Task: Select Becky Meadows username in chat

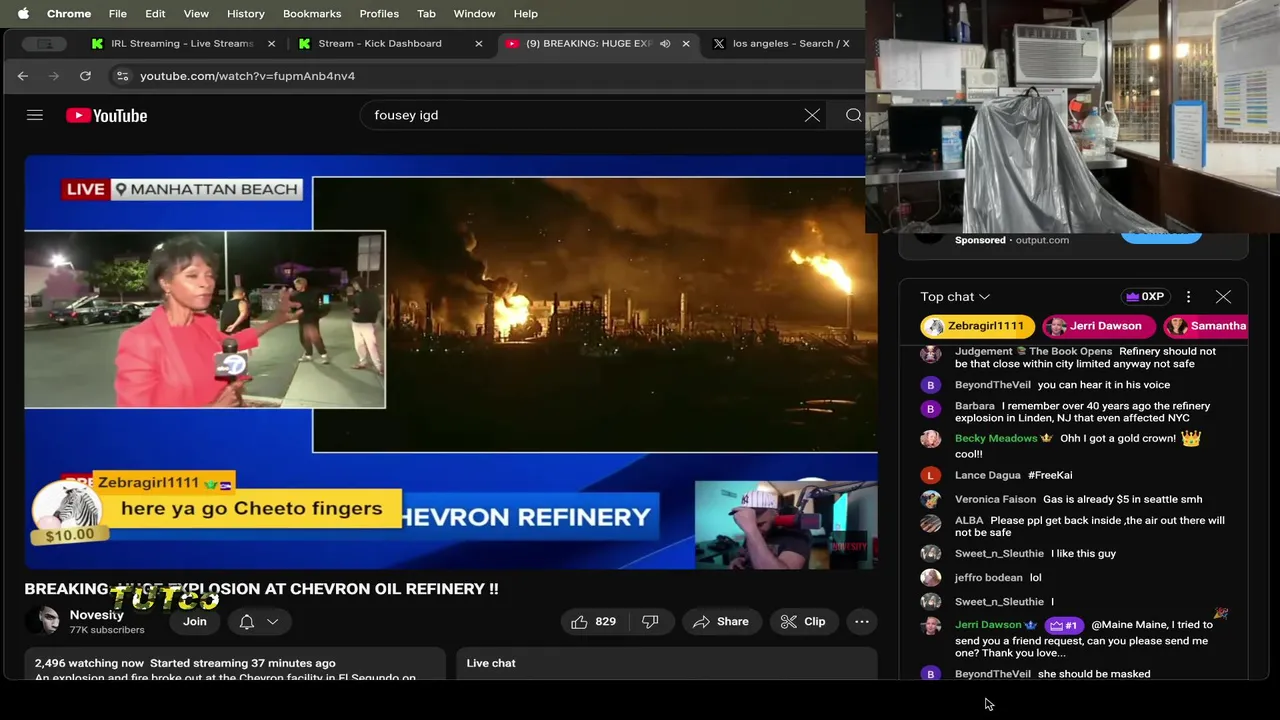Action: coord(996,438)
